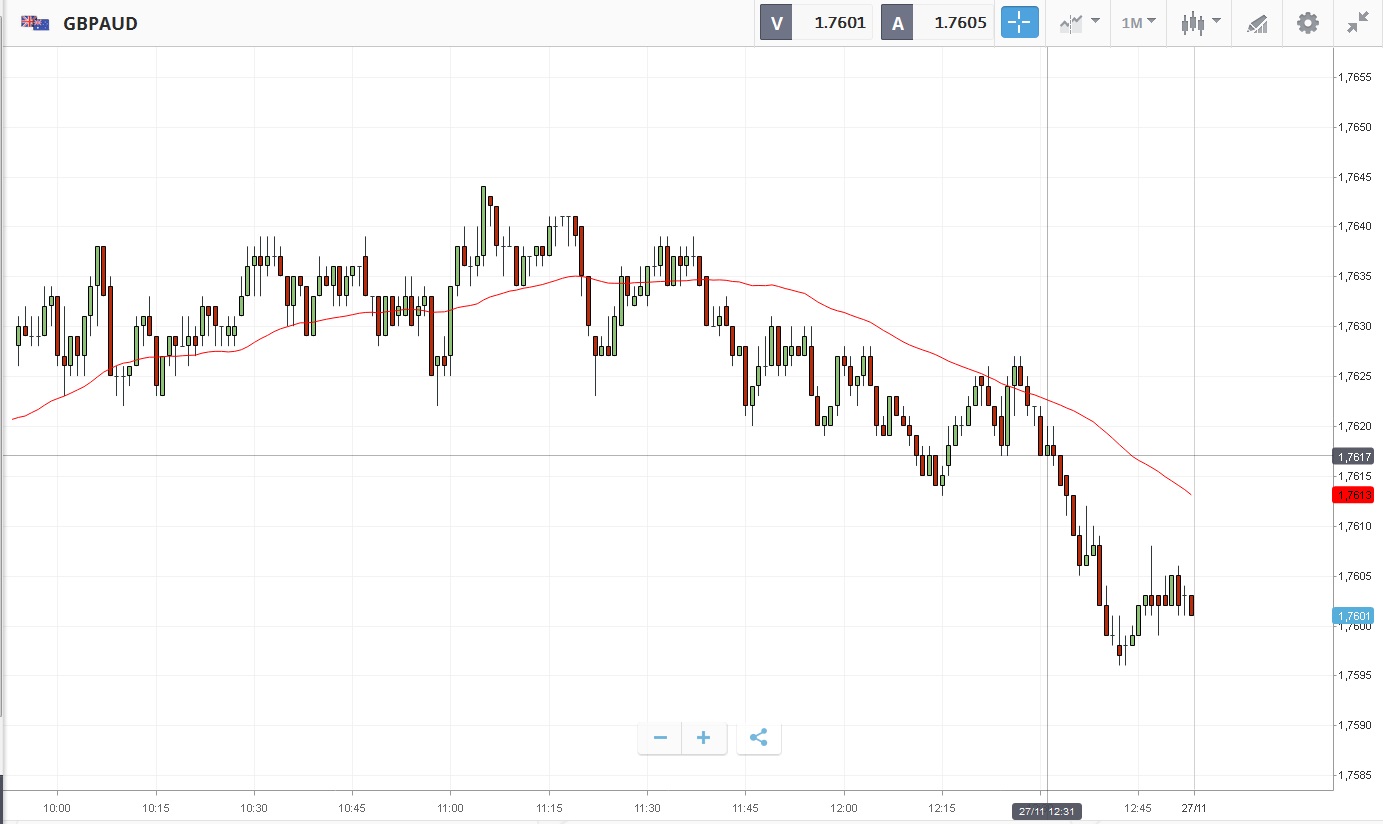
Task: Click the 11:00 time axis label
Action: [x=450, y=808]
